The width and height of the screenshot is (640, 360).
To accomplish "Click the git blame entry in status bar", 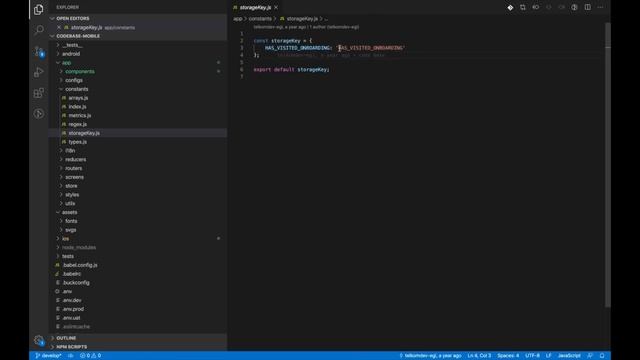I will click(x=430, y=356).
